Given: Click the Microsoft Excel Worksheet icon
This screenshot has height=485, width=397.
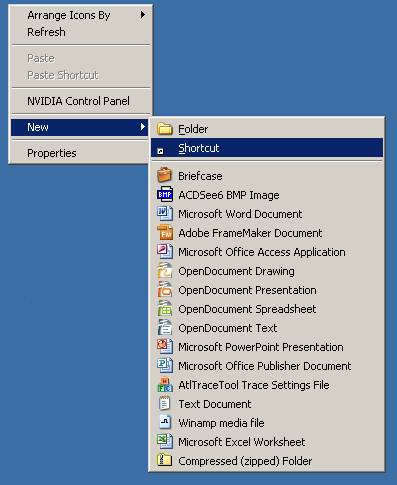Looking at the screenshot, I should click(x=165, y=441).
